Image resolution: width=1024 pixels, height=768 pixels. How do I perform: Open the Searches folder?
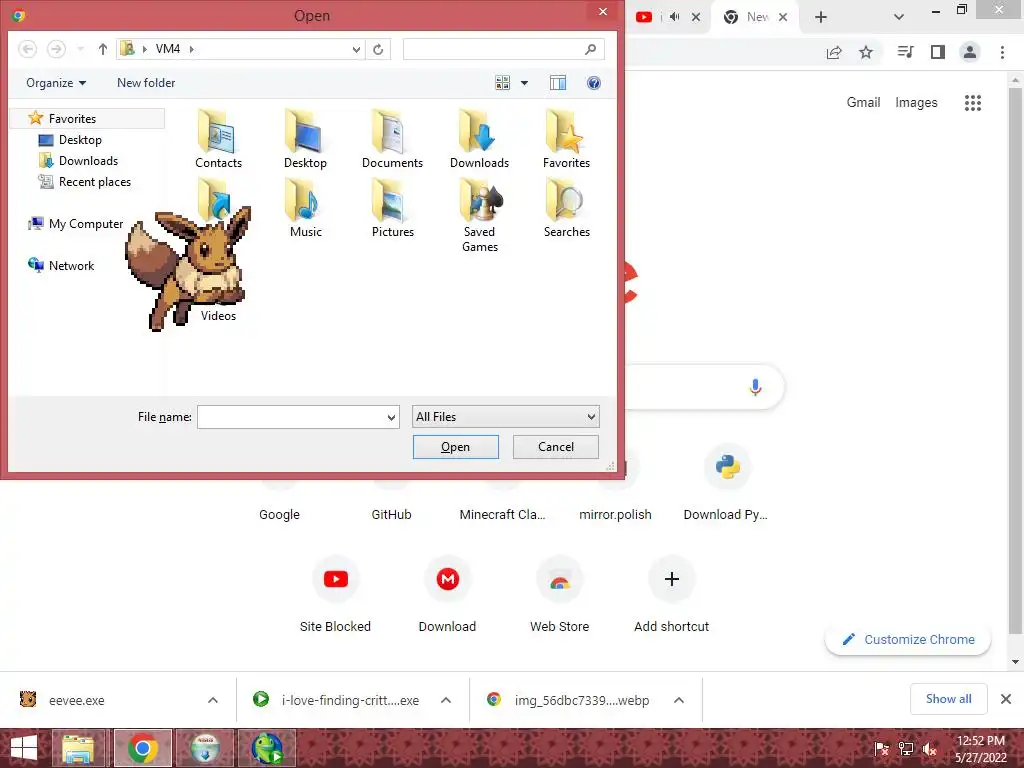pyautogui.click(x=566, y=209)
